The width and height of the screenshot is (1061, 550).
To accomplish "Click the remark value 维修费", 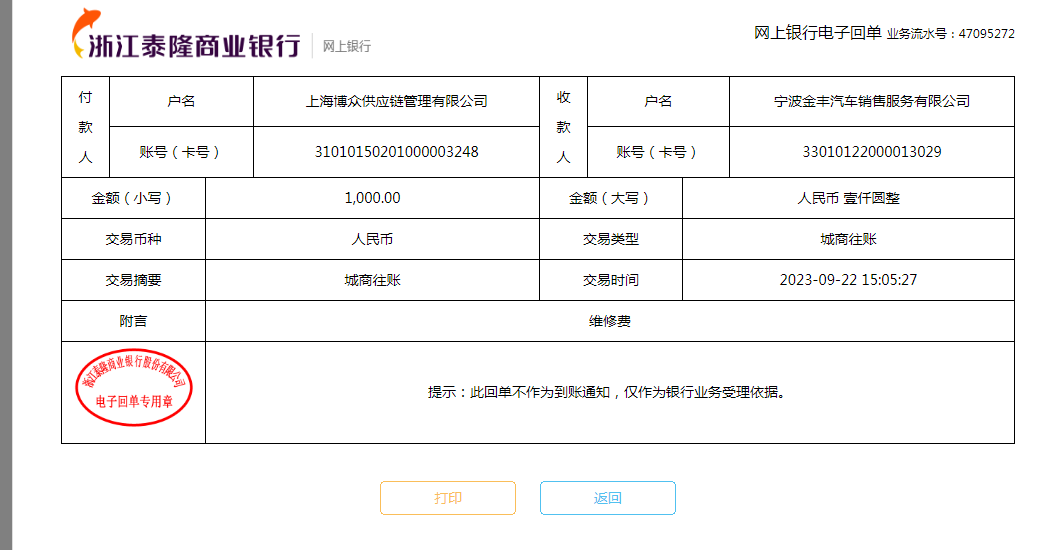I will [x=609, y=321].
